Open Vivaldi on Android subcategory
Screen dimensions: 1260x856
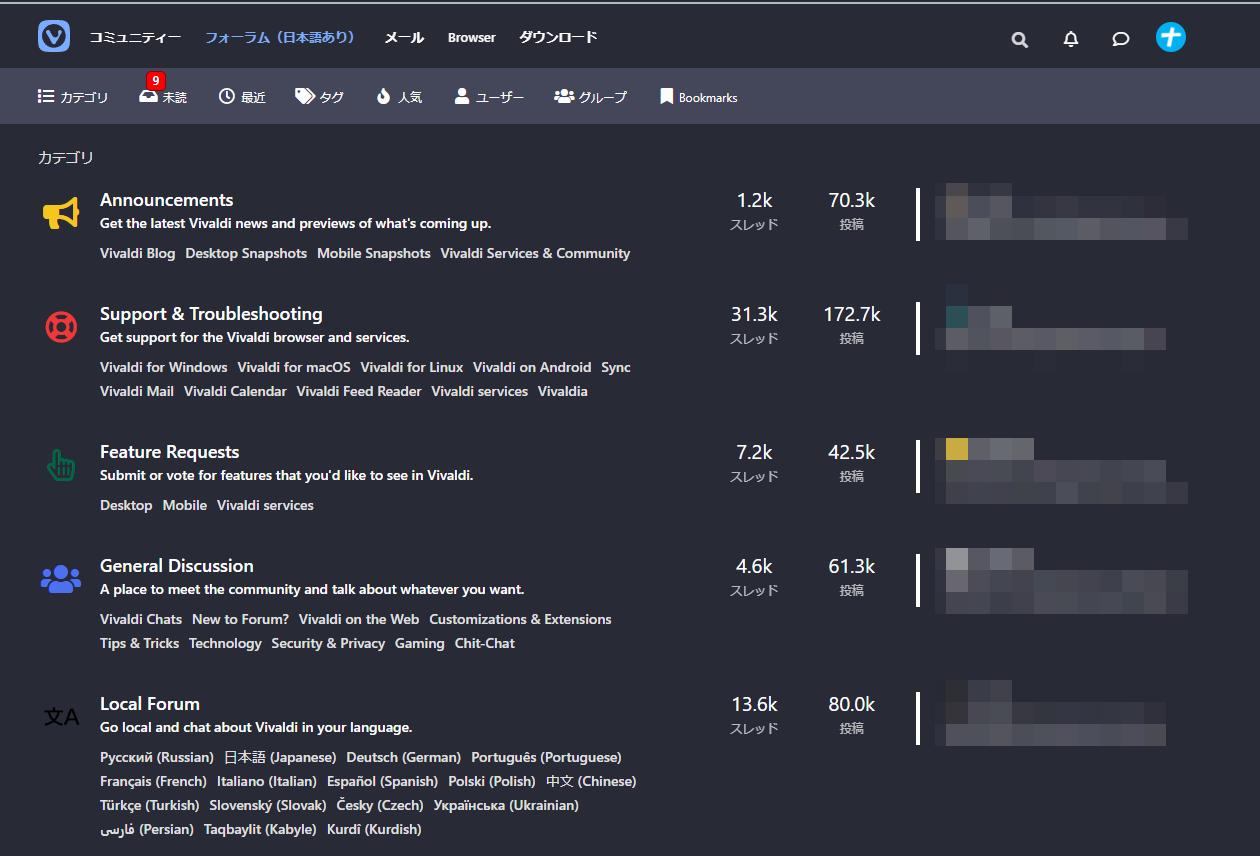[532, 367]
